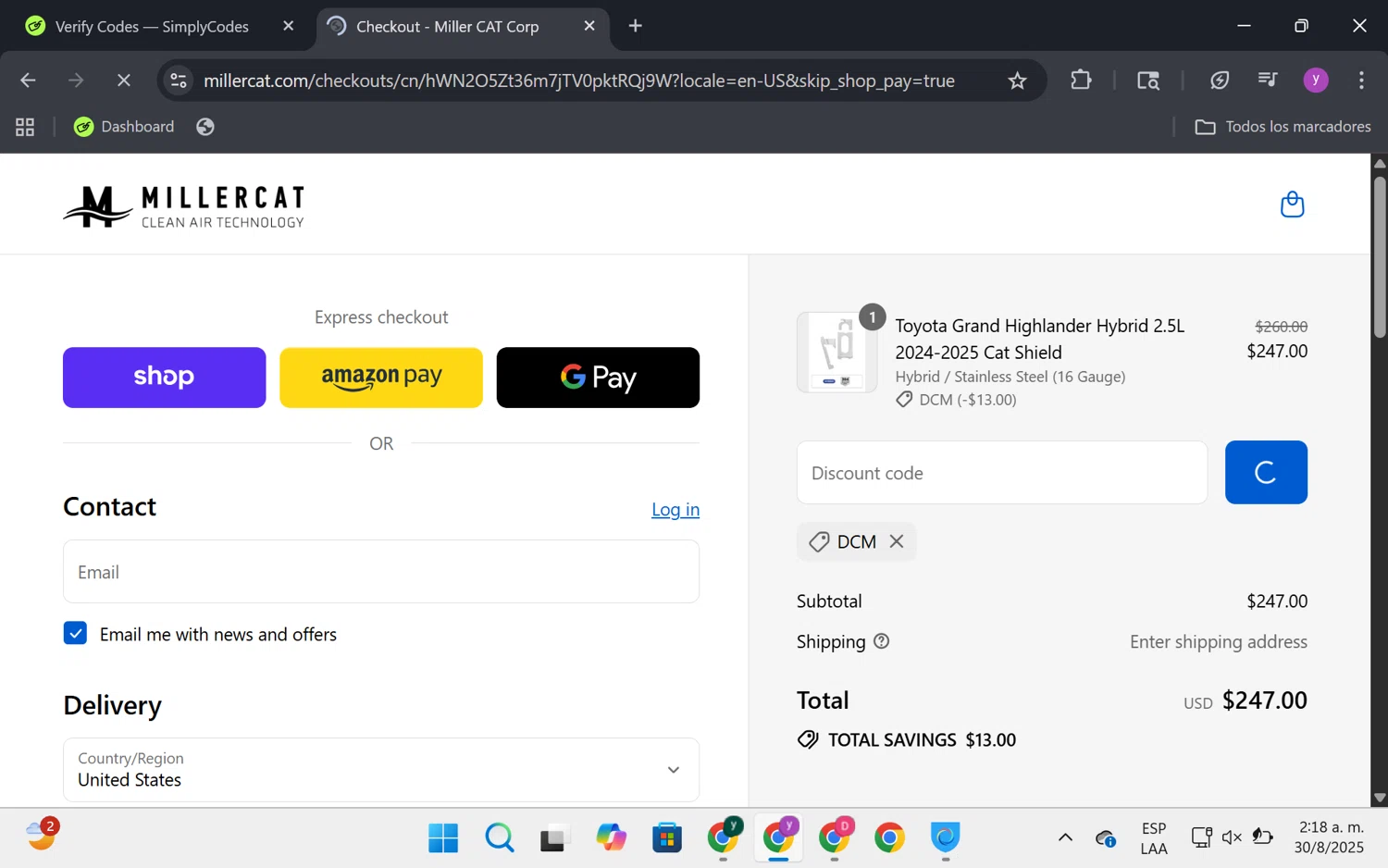Viewport: 1388px width, 868px height.
Task: Open the weather widget on taskbar
Action: coord(41,836)
